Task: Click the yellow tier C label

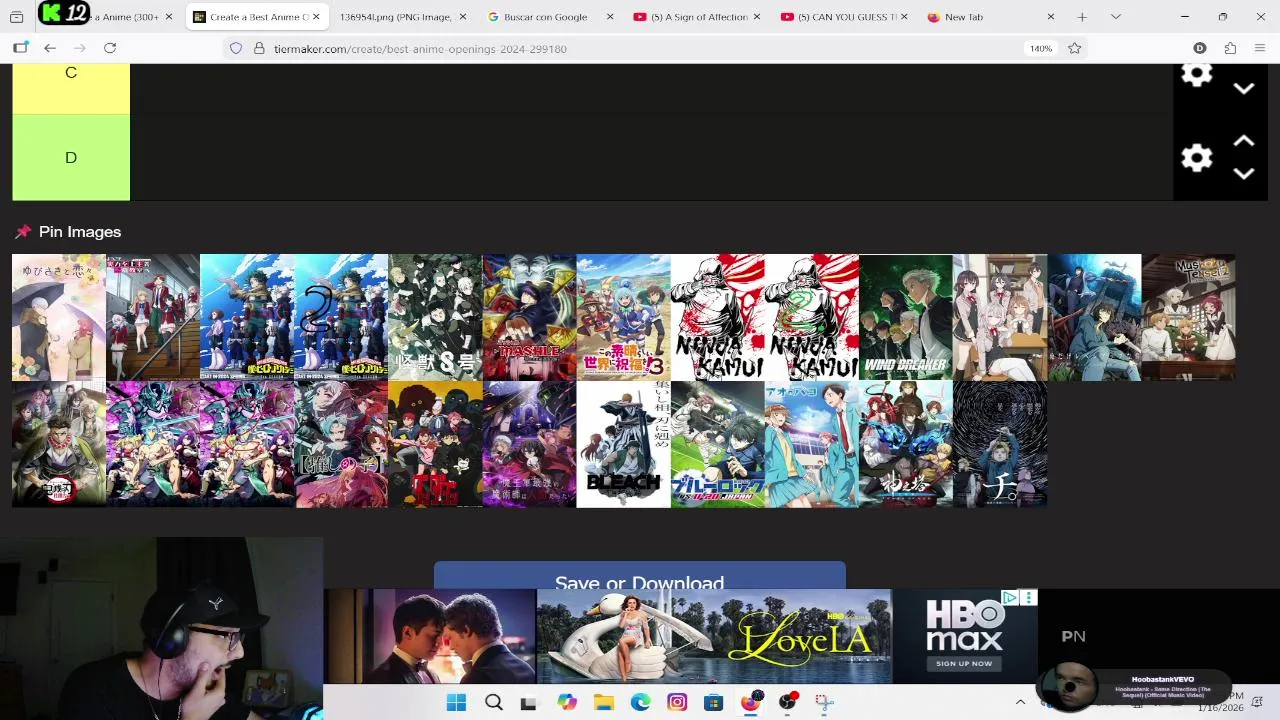Action: (71, 89)
